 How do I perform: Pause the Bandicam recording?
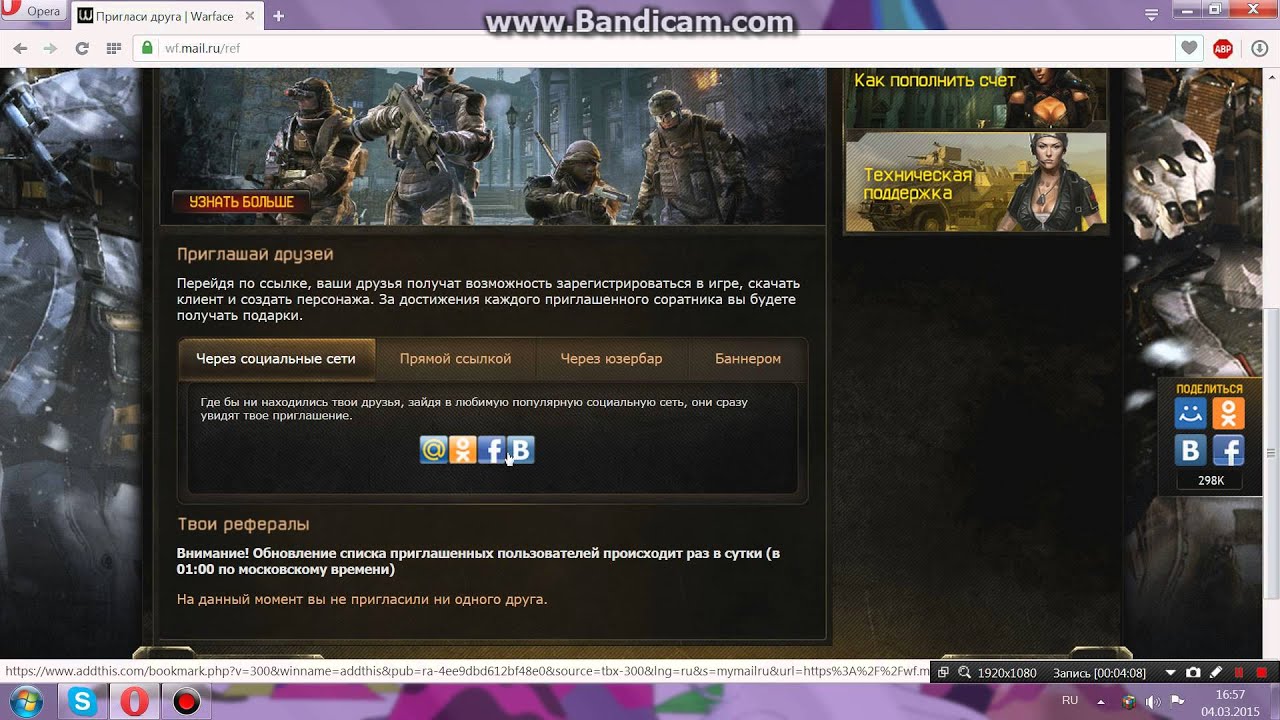point(1240,673)
